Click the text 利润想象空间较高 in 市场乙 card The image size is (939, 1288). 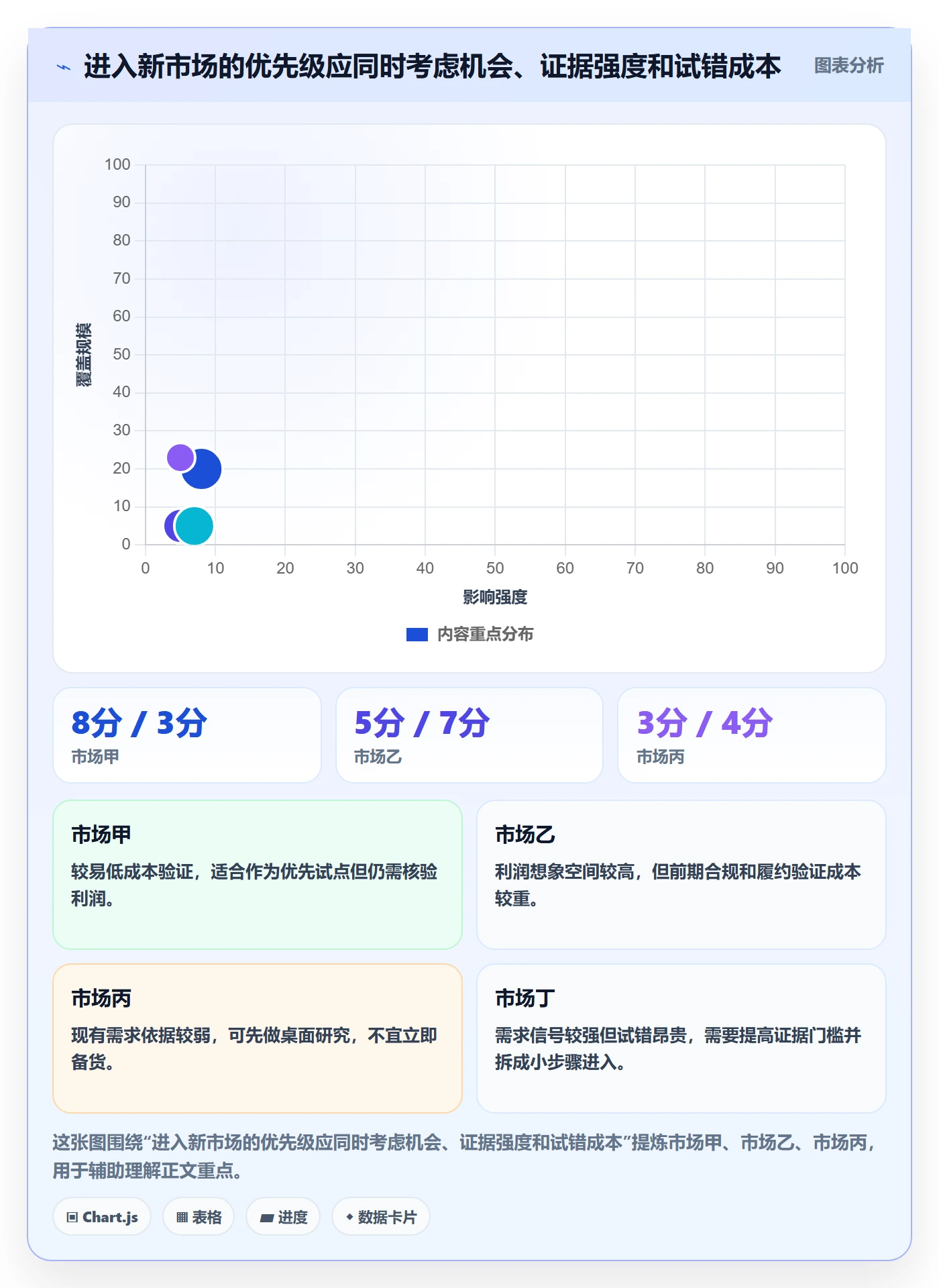click(x=565, y=872)
